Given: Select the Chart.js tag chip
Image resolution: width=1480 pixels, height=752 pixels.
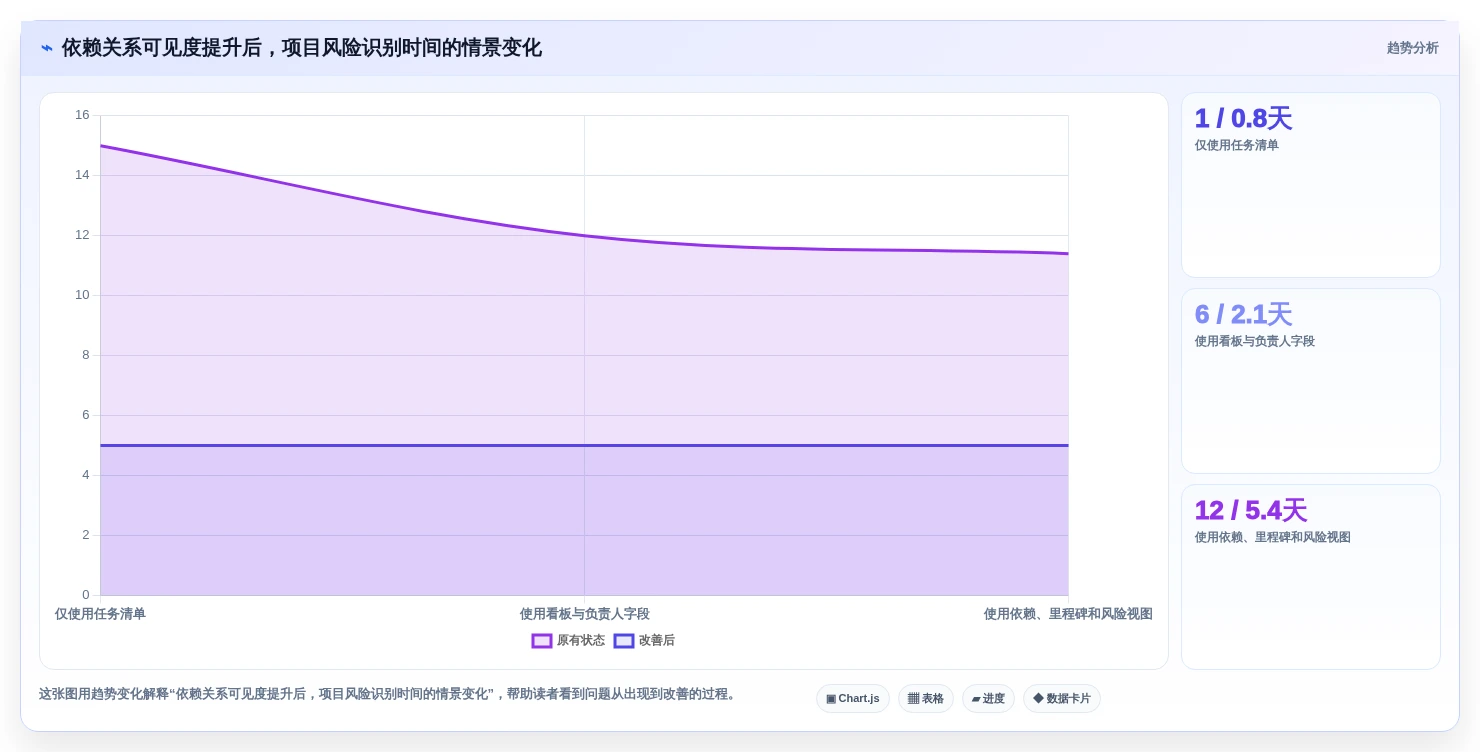Looking at the screenshot, I should [853, 698].
